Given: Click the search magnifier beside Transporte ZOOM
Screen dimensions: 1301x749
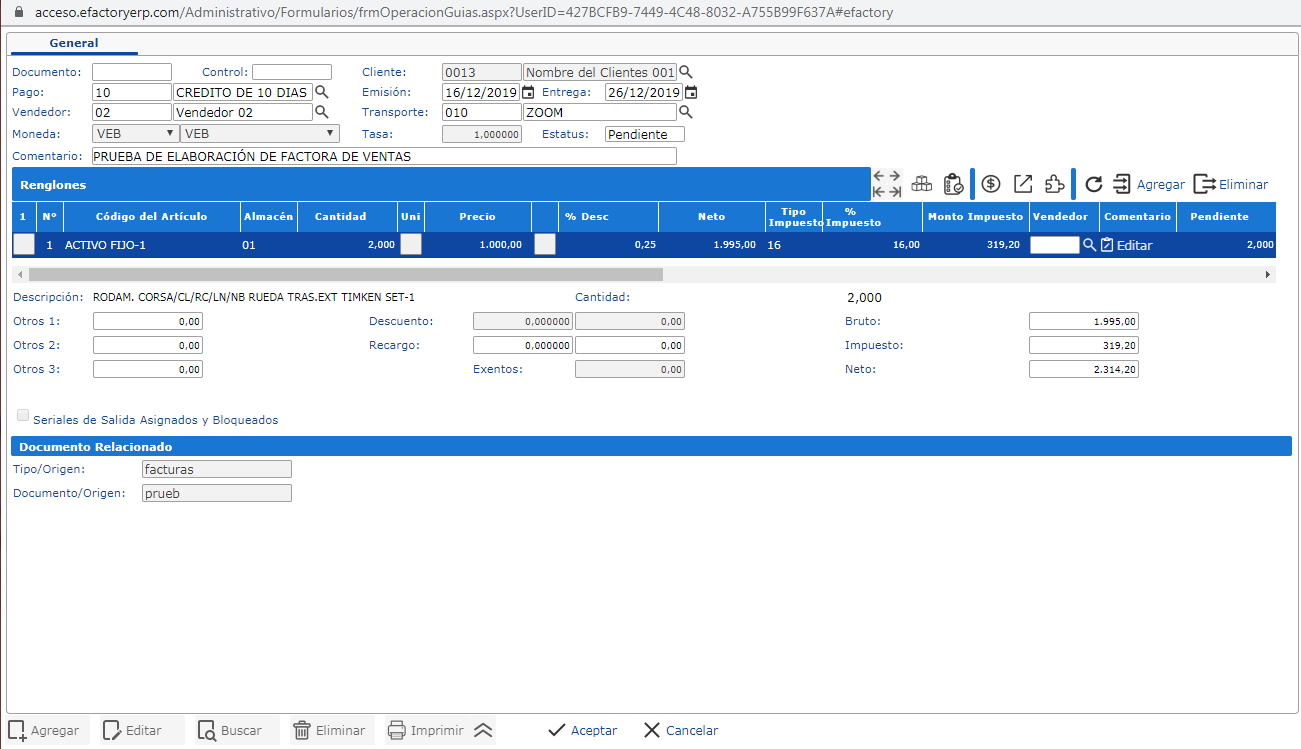Looking at the screenshot, I should tap(686, 112).
